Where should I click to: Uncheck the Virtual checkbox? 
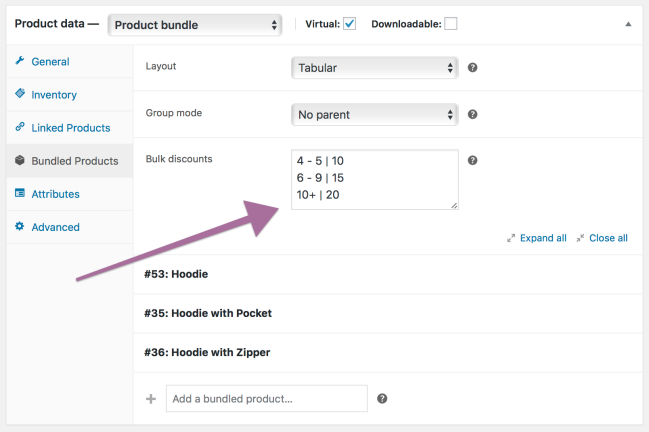click(x=350, y=24)
